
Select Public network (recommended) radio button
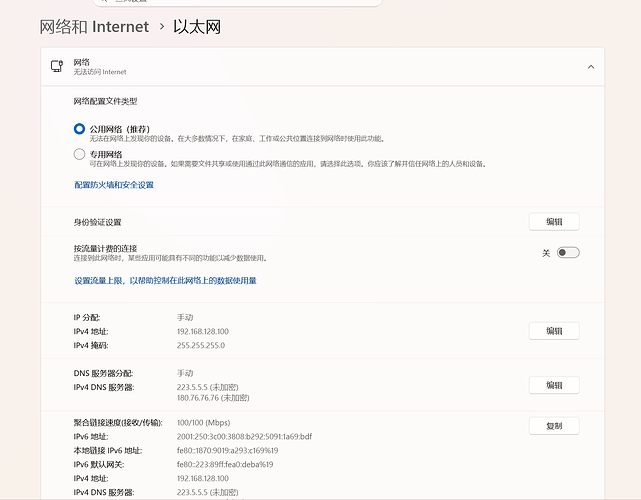click(x=79, y=129)
